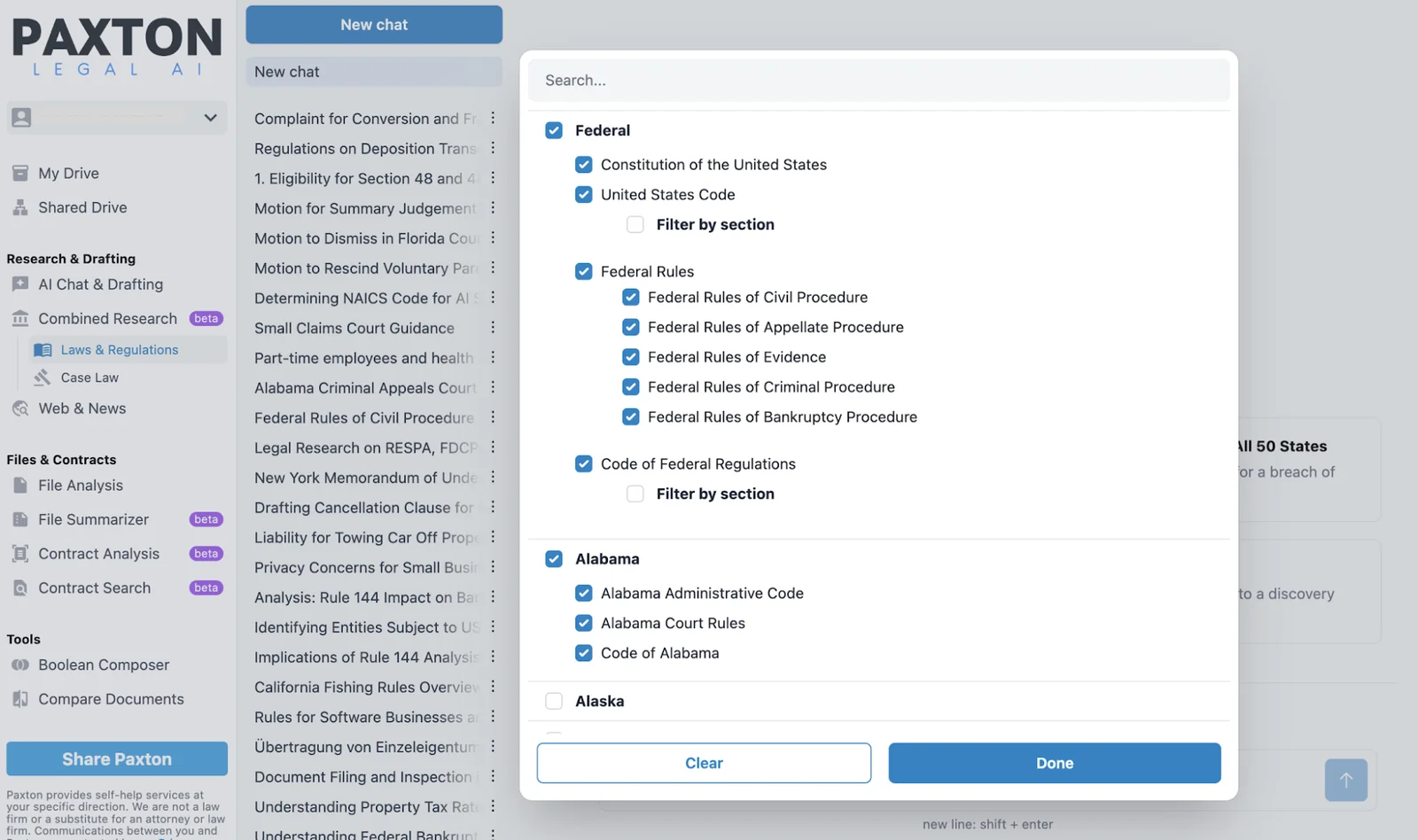Screen dimensions: 1418x840
Task: Uncheck Federal Rules of Evidence checkbox
Action: (631, 357)
